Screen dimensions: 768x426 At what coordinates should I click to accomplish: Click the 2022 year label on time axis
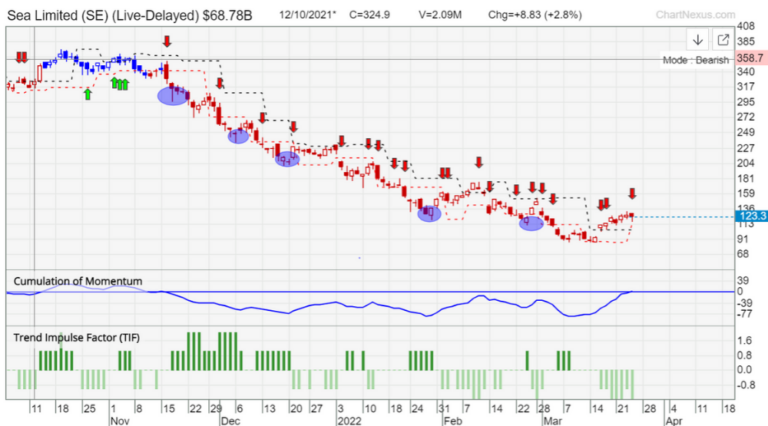tap(350, 421)
